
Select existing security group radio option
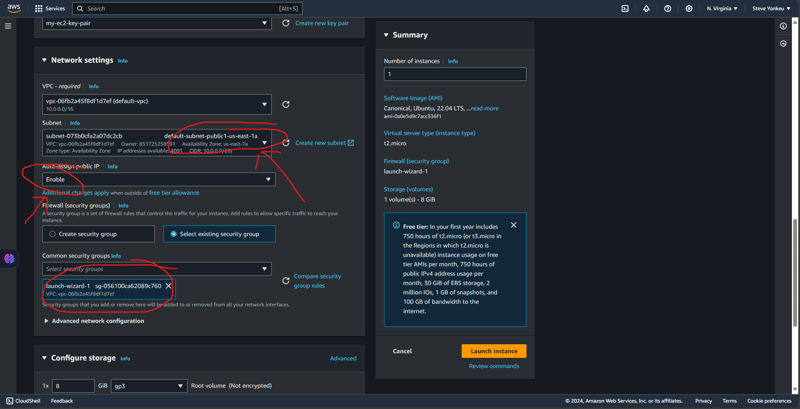point(219,234)
